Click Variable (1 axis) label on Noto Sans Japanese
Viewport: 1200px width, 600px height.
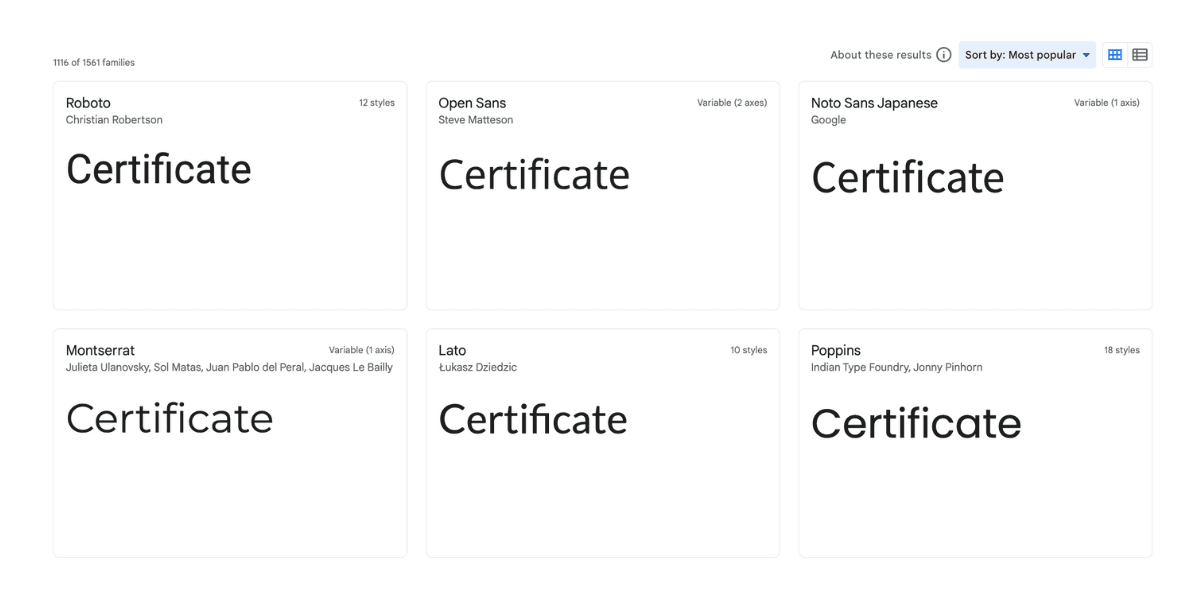click(x=1107, y=103)
